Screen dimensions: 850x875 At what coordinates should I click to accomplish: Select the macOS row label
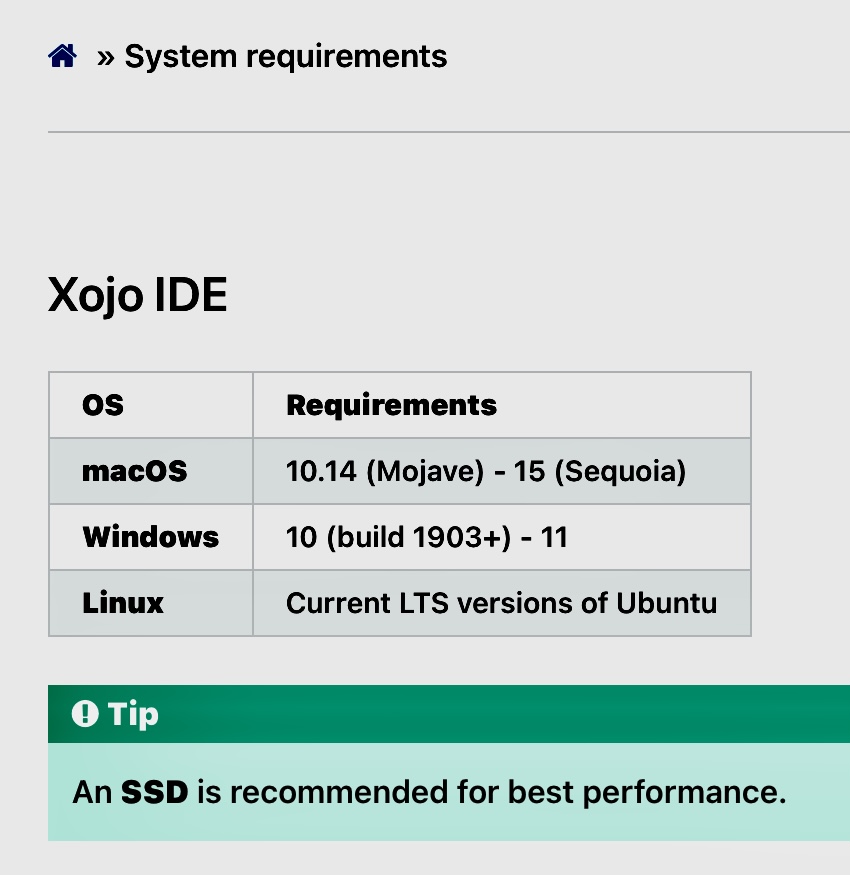135,471
